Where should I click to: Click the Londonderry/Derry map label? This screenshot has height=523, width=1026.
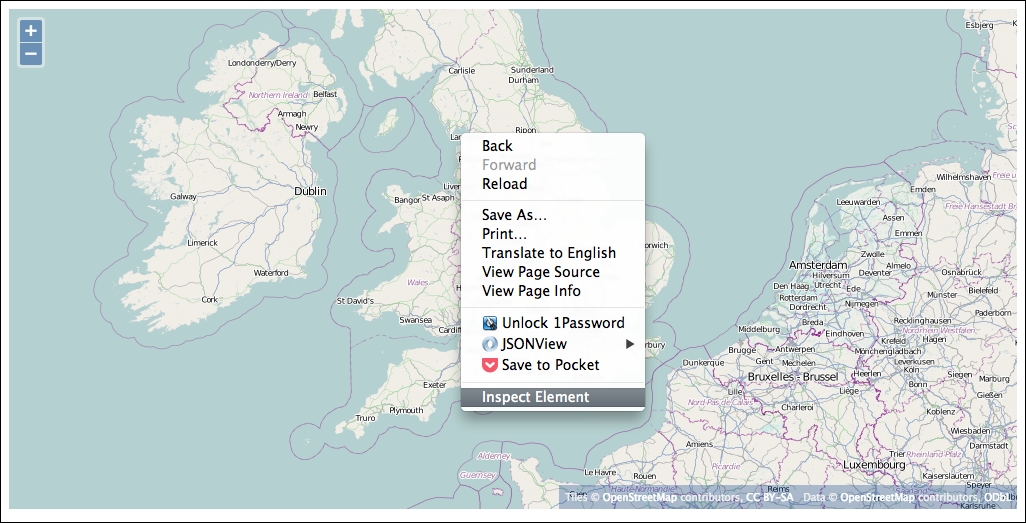(x=262, y=63)
